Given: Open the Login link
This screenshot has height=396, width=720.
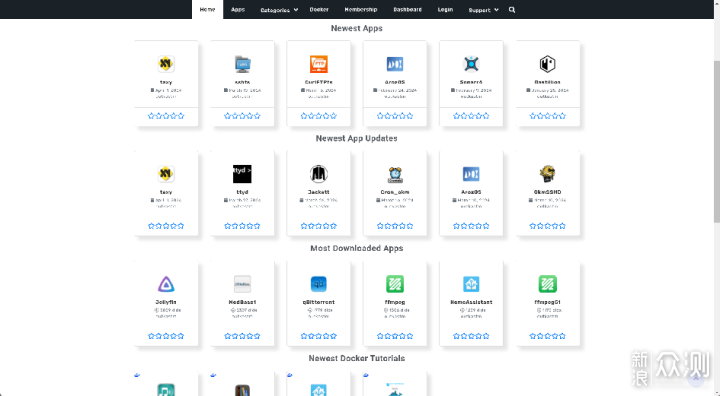Looking at the screenshot, I should [x=445, y=9].
